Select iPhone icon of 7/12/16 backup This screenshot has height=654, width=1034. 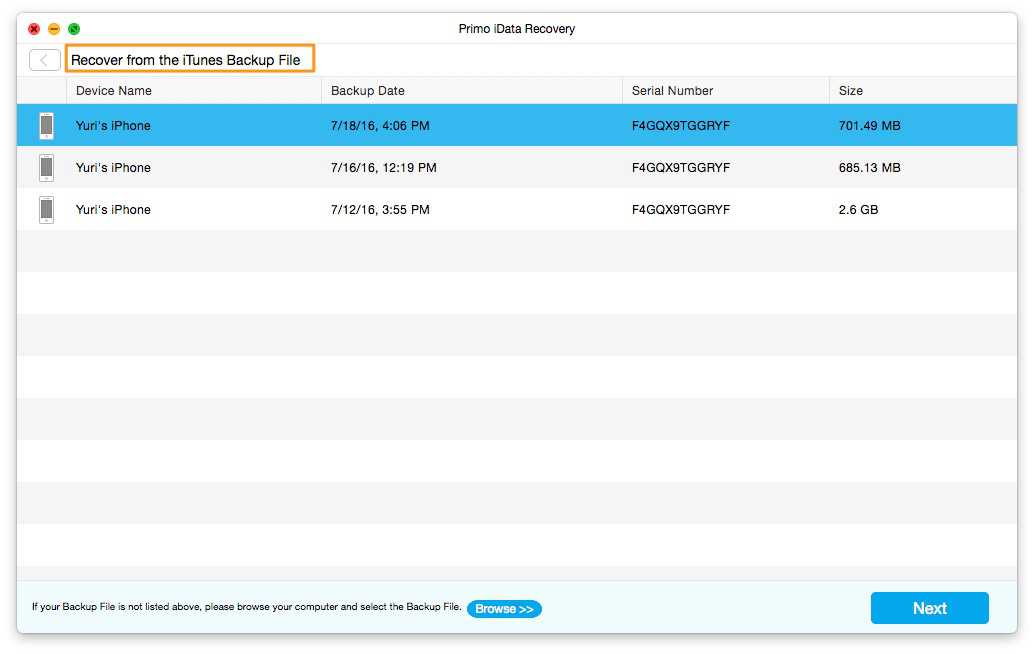coord(46,210)
